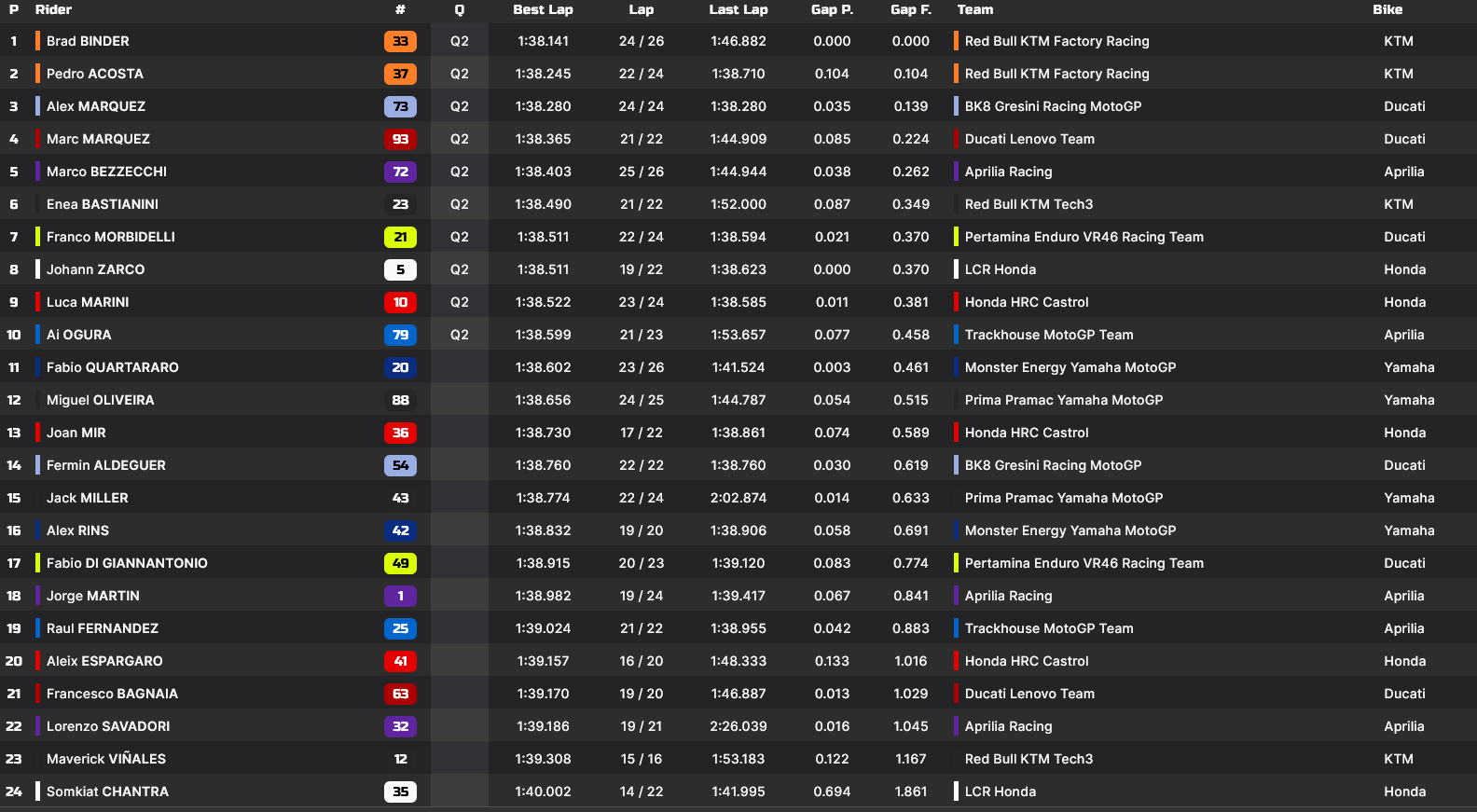
Task: Click Brad Binder's number 33 badge
Action: 400,41
